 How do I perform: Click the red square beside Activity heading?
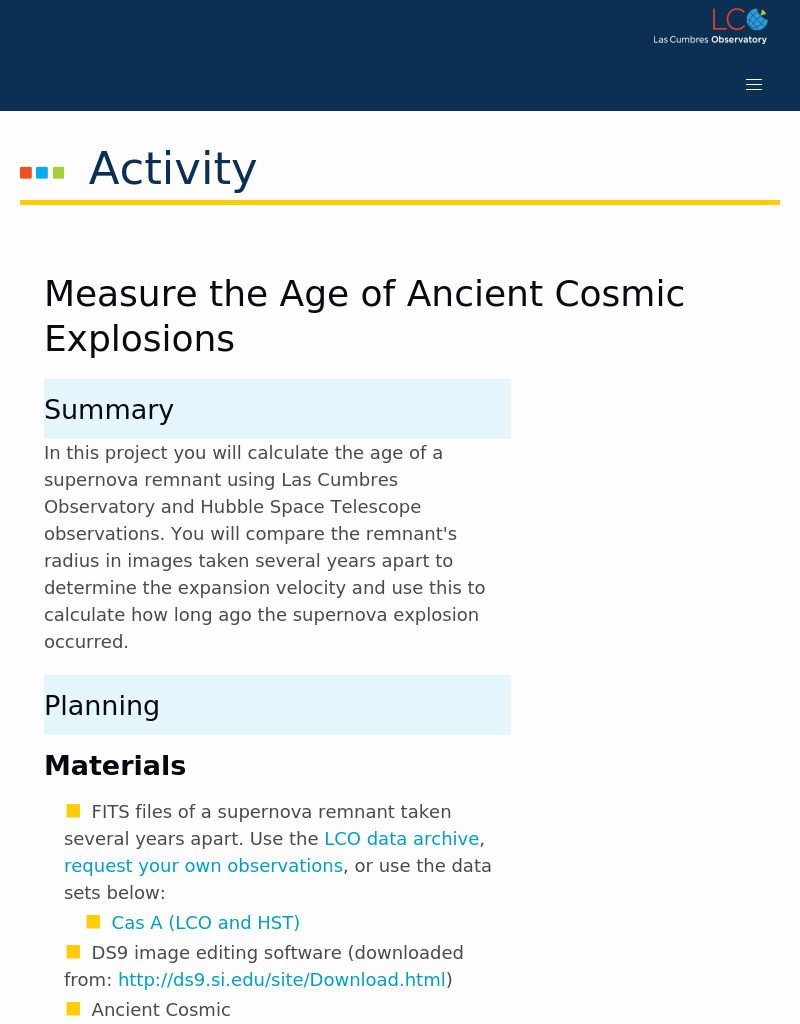[24, 172]
